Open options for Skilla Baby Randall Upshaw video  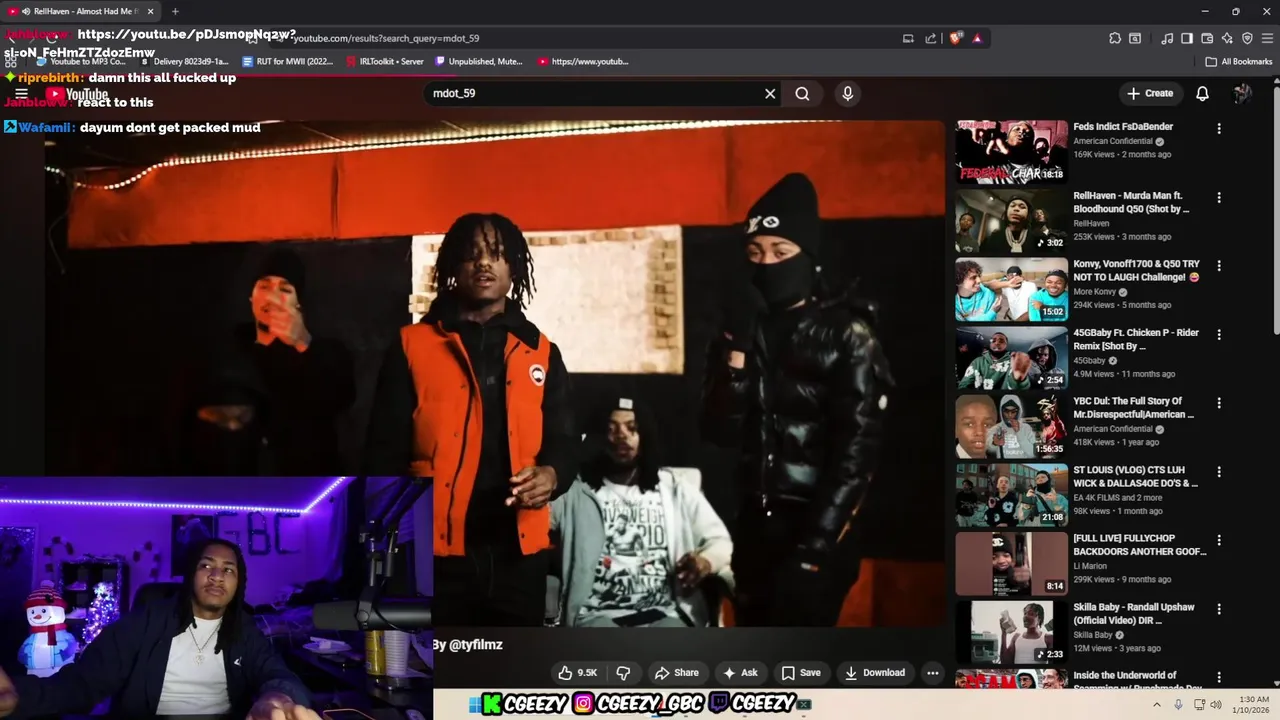tap(1219, 609)
